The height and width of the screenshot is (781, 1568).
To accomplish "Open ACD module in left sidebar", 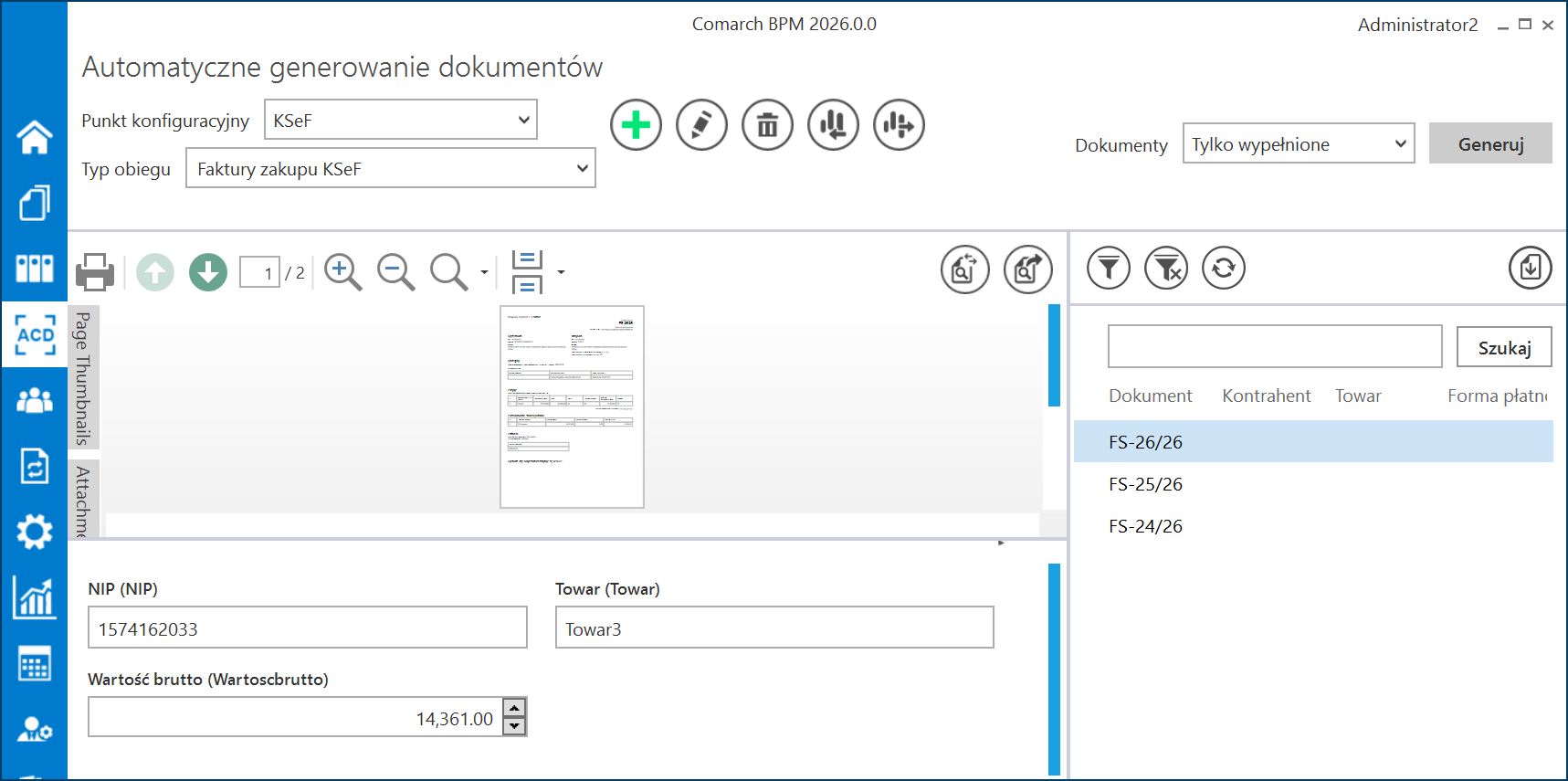I will (x=35, y=334).
